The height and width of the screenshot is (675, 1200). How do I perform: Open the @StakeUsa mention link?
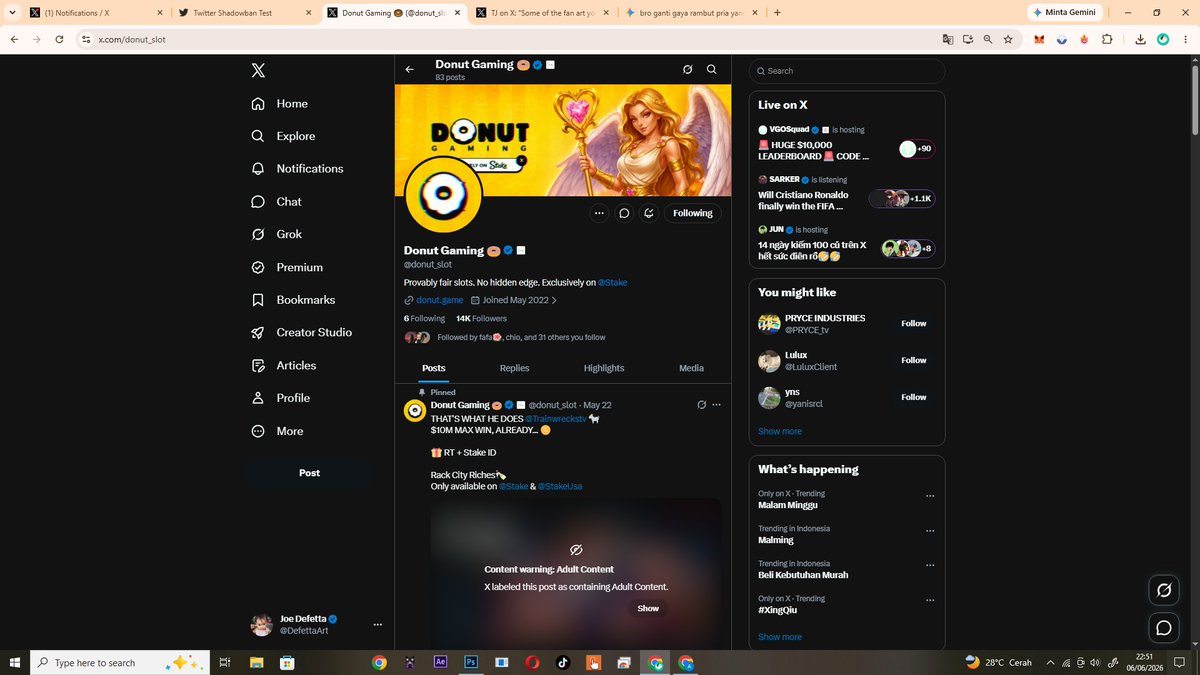tap(560, 486)
